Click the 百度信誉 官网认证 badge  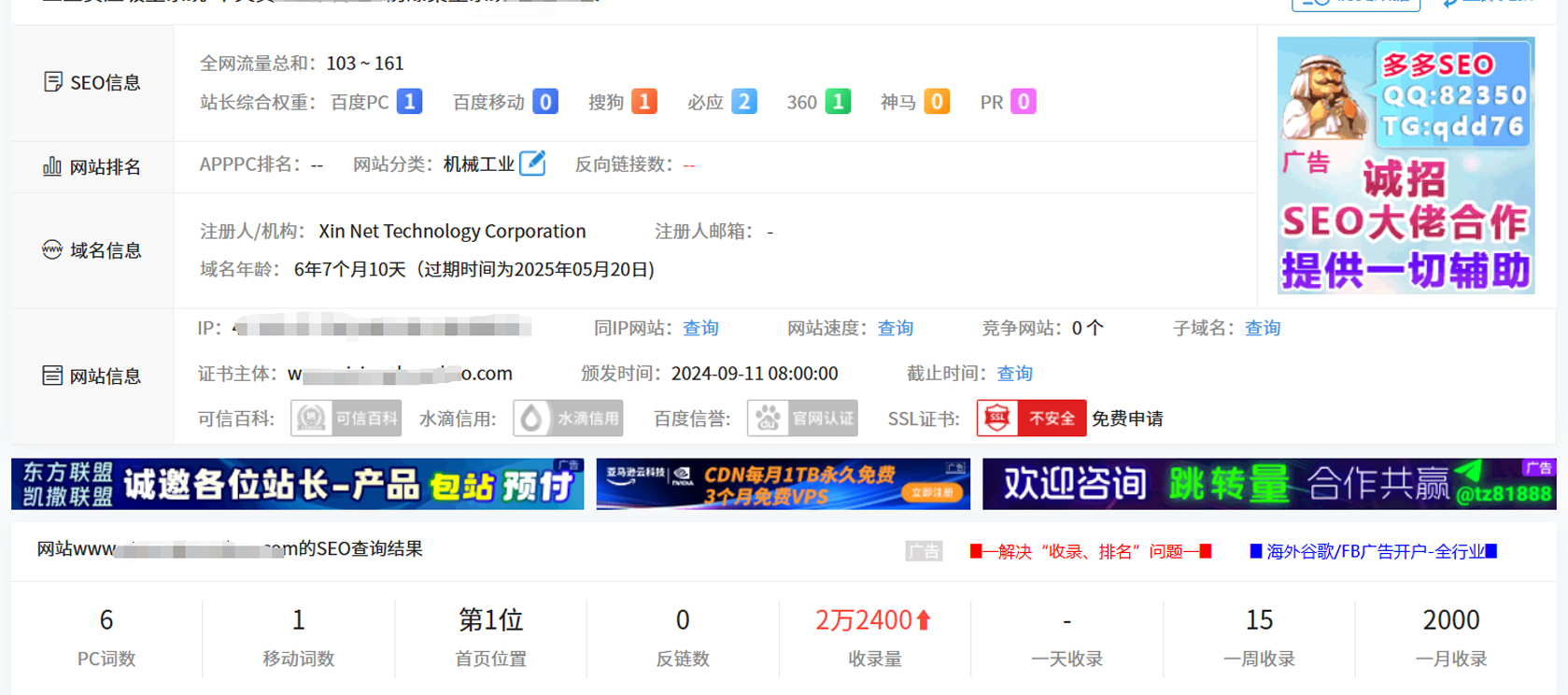coord(802,418)
